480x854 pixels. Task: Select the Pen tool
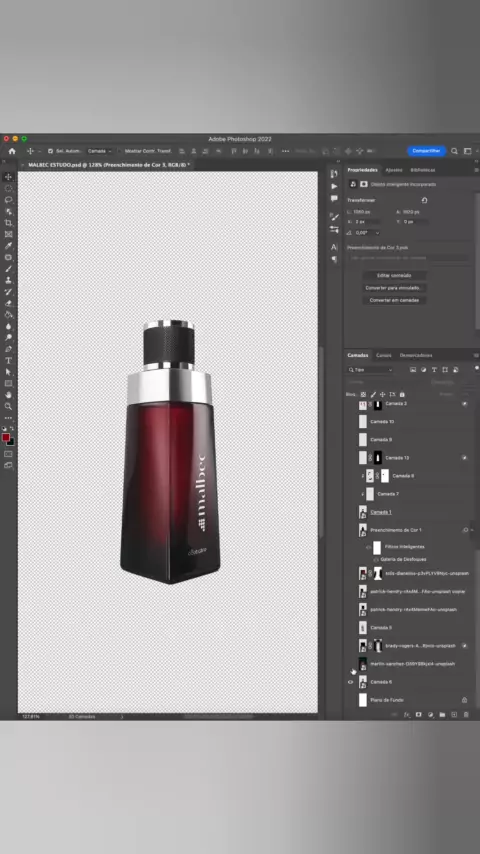8,349
